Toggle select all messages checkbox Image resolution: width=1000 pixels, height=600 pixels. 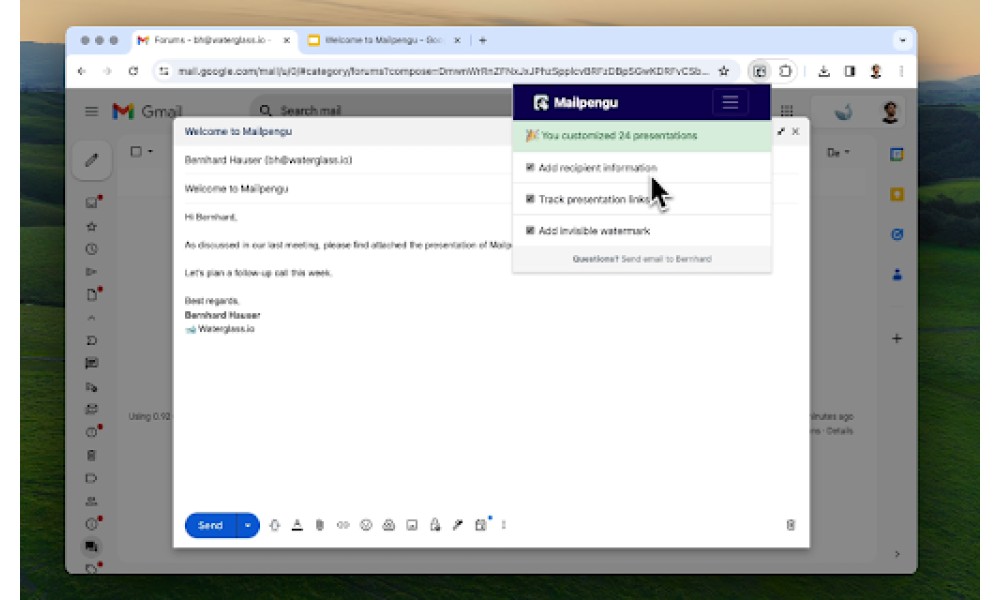point(136,152)
